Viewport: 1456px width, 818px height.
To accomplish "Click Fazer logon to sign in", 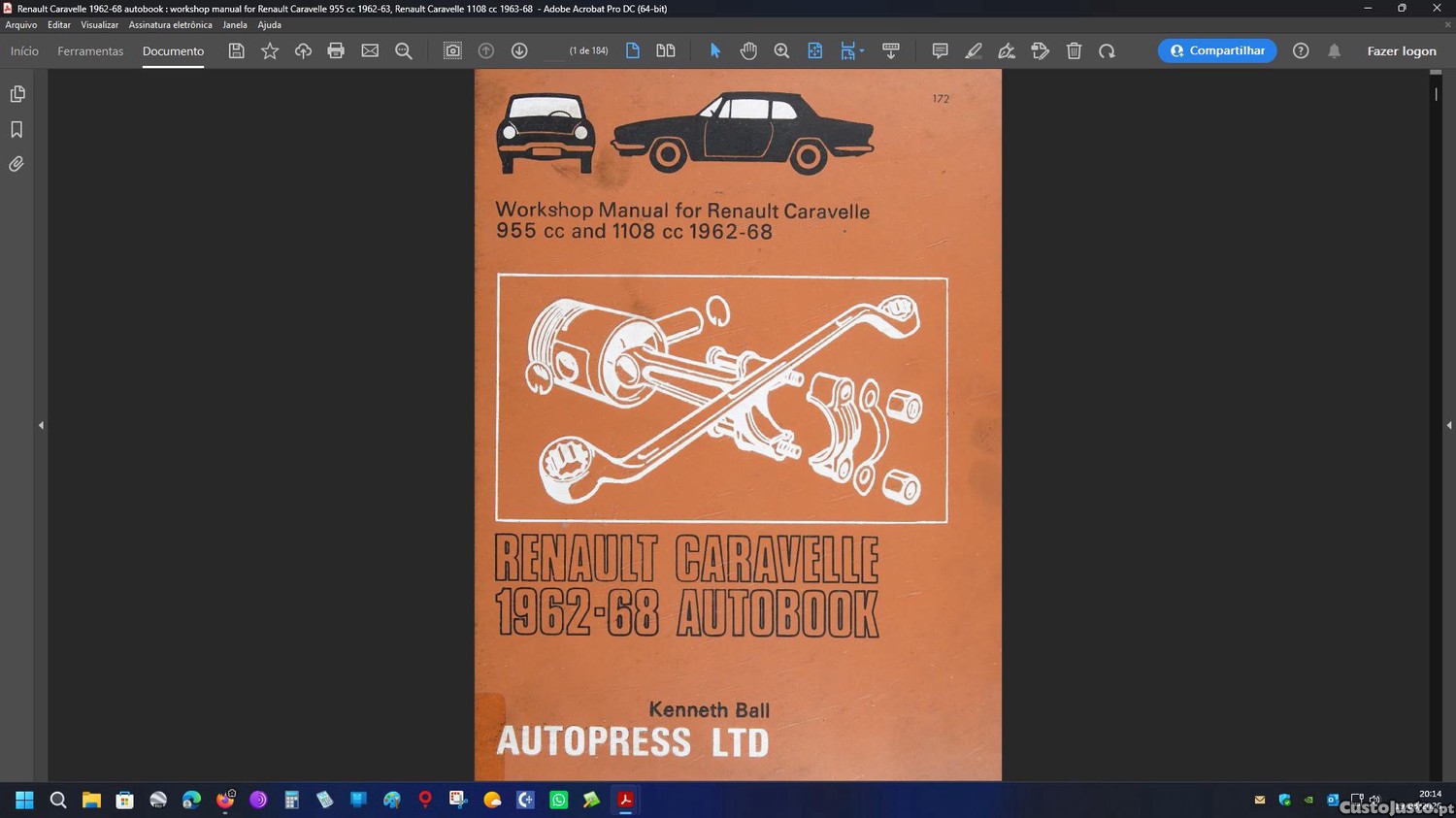I will (1402, 50).
